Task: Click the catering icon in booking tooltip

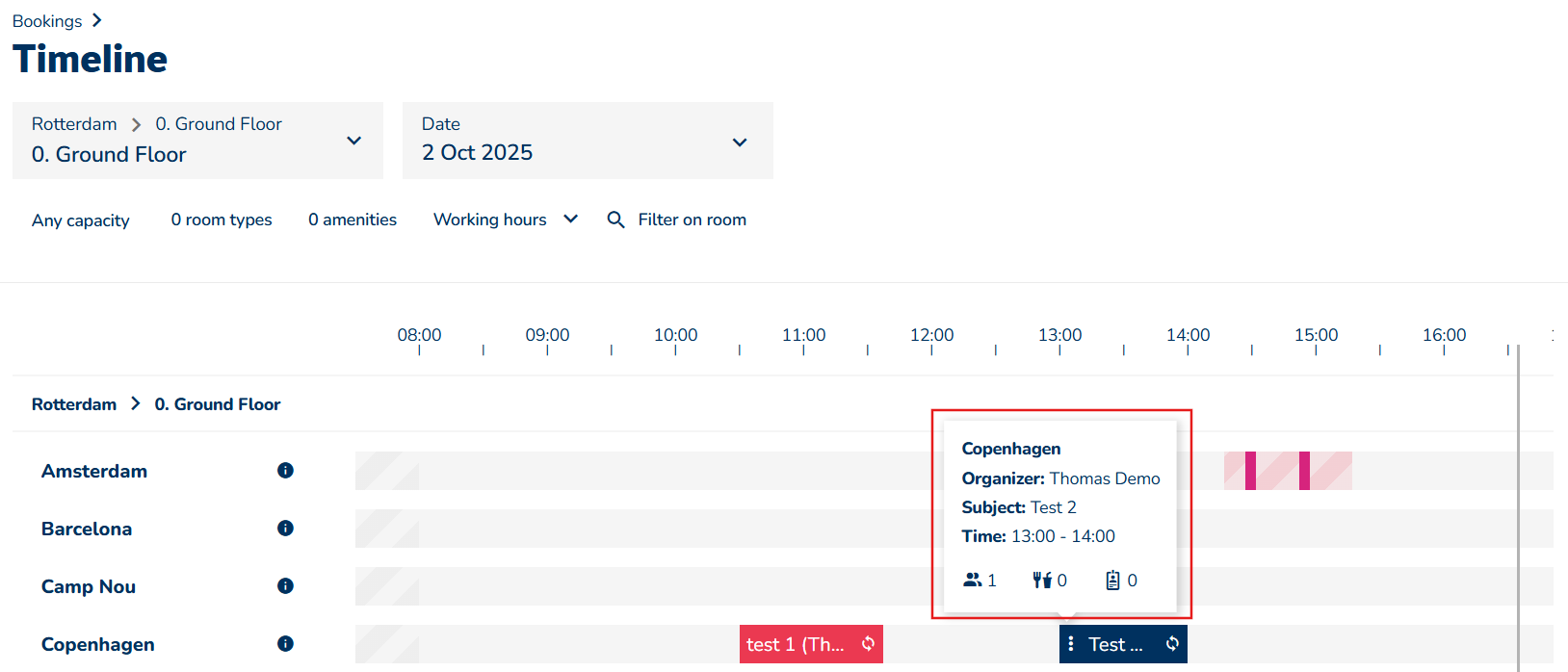Action: coord(1042,580)
